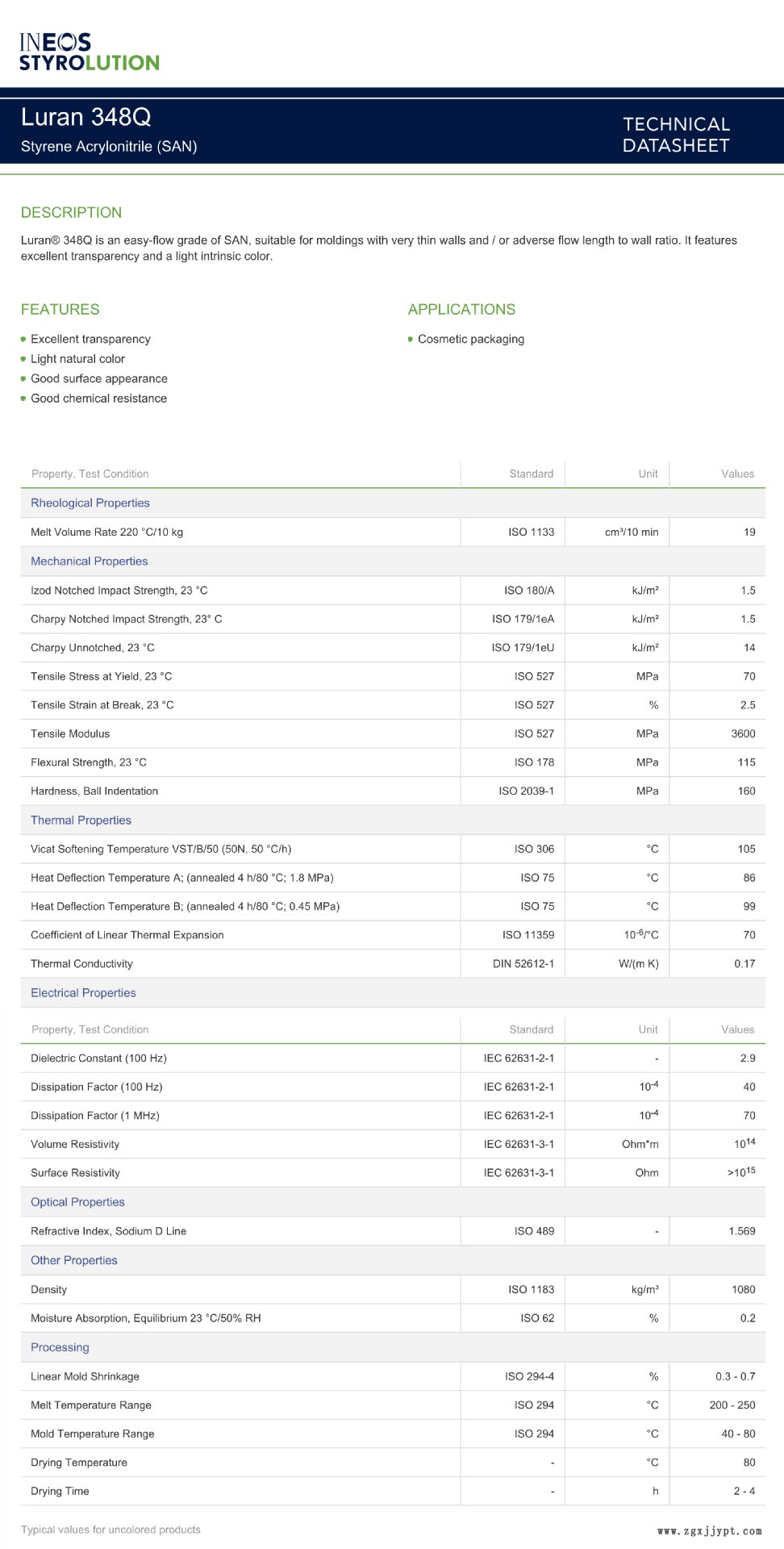Click the Tensile Modulus value "3600"
The height and width of the screenshot is (1549, 784).
click(x=743, y=733)
